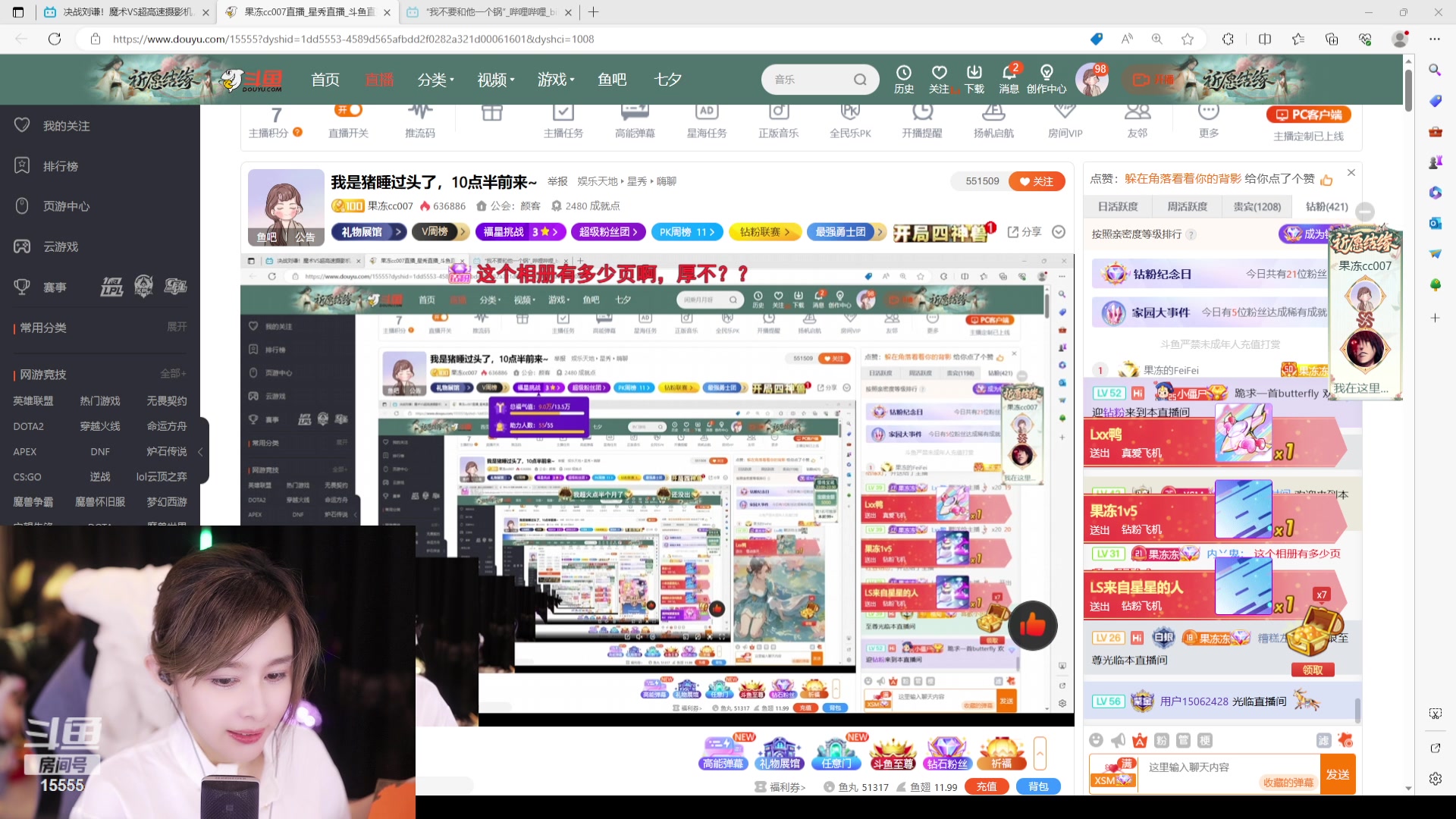Image resolution: width=1456 pixels, height=819 pixels.
Task: Close the 点赞 notification banner
Action: pos(1351,173)
